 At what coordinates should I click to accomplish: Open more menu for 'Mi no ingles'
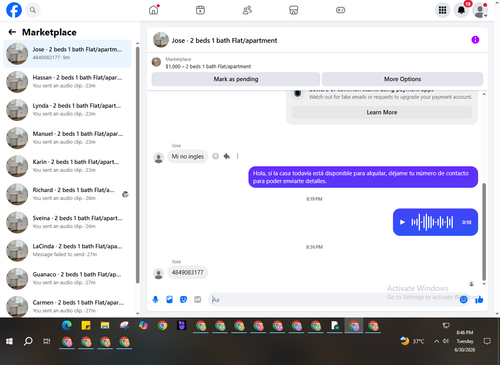[x=237, y=156]
